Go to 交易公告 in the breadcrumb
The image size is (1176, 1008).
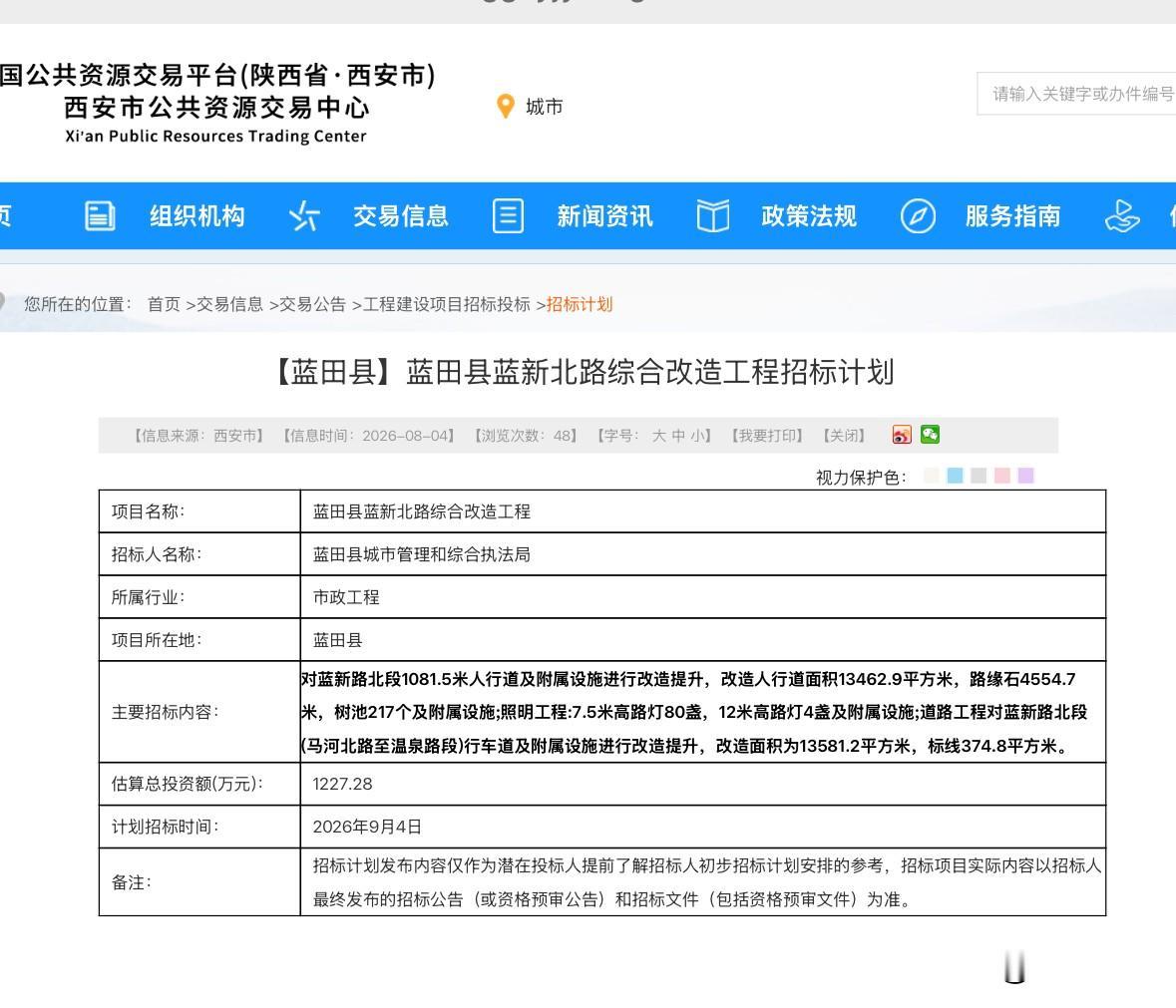click(313, 304)
